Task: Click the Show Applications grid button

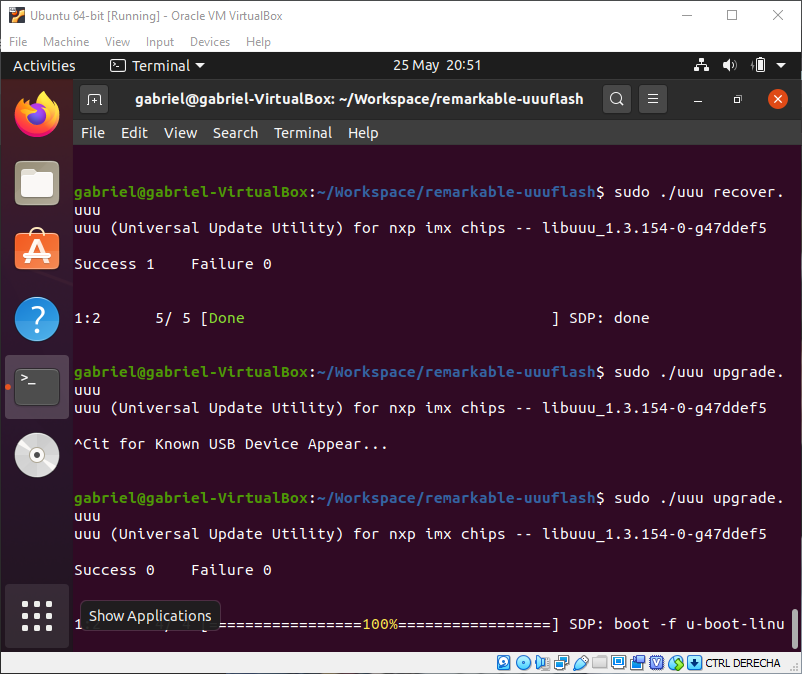Action: tap(37, 616)
